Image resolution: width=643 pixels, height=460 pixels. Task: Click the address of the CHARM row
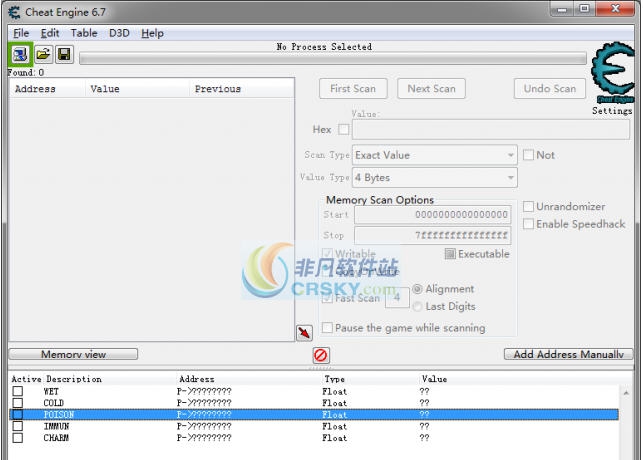tap(204, 438)
